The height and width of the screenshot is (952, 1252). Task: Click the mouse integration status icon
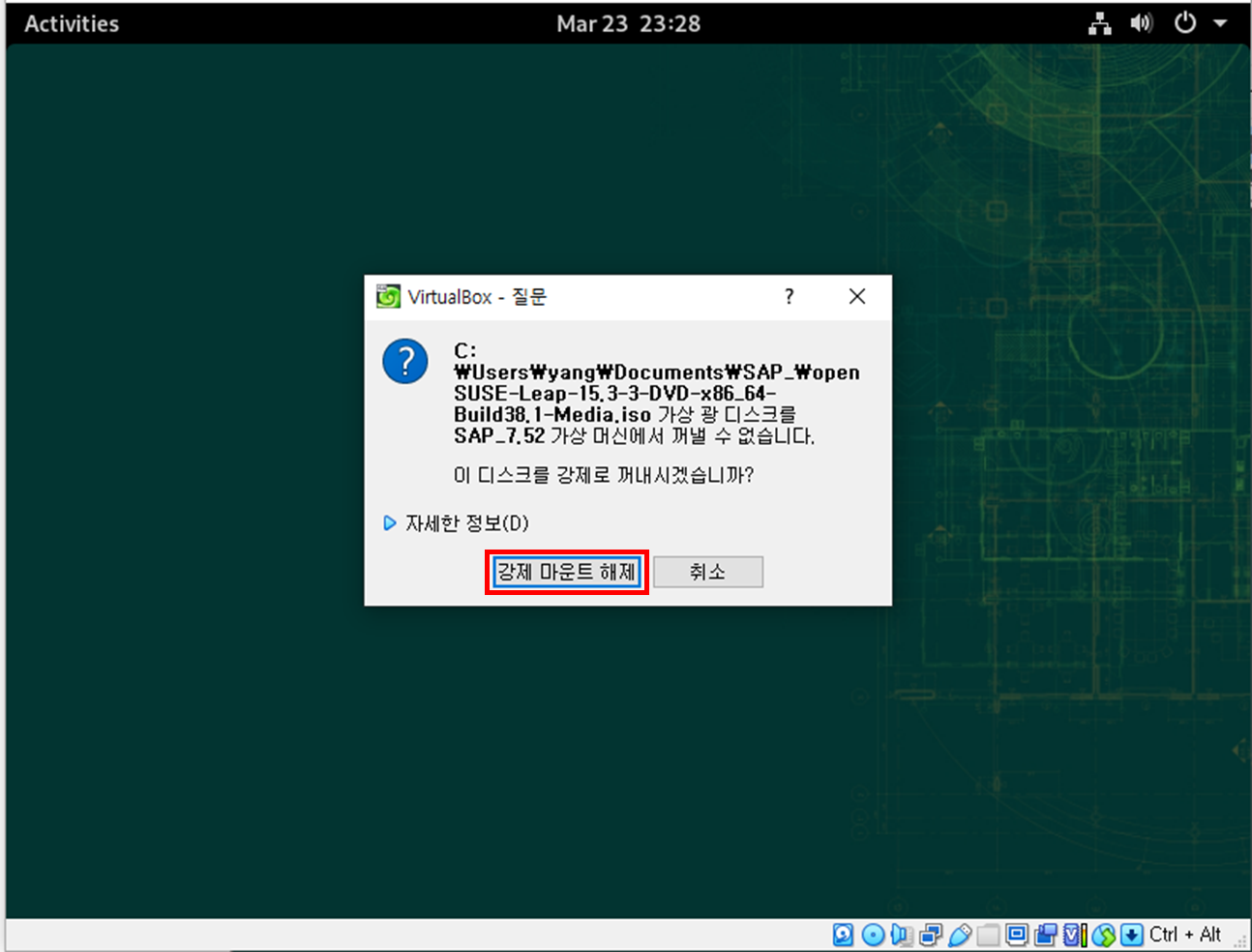pyautogui.click(x=1103, y=935)
